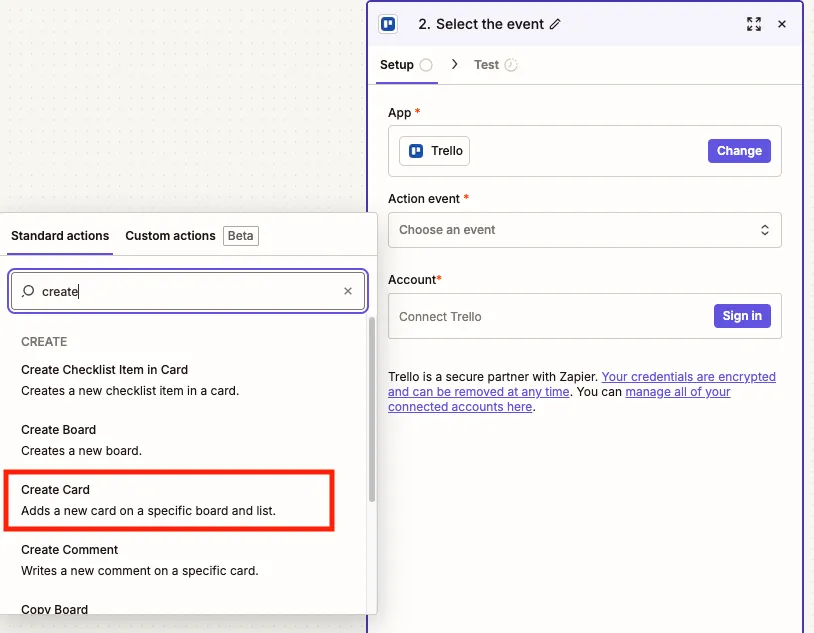Close the Select the event panel
Screen dimensions: 814x633
pyautogui.click(x=782, y=24)
